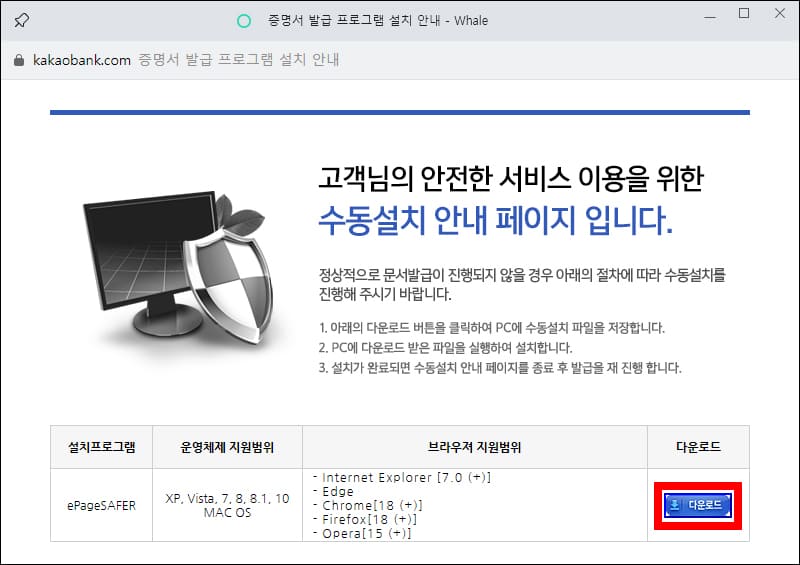Click the 운영체제 지원범위 column header
Viewport: 800px width, 565px height.
(227, 448)
